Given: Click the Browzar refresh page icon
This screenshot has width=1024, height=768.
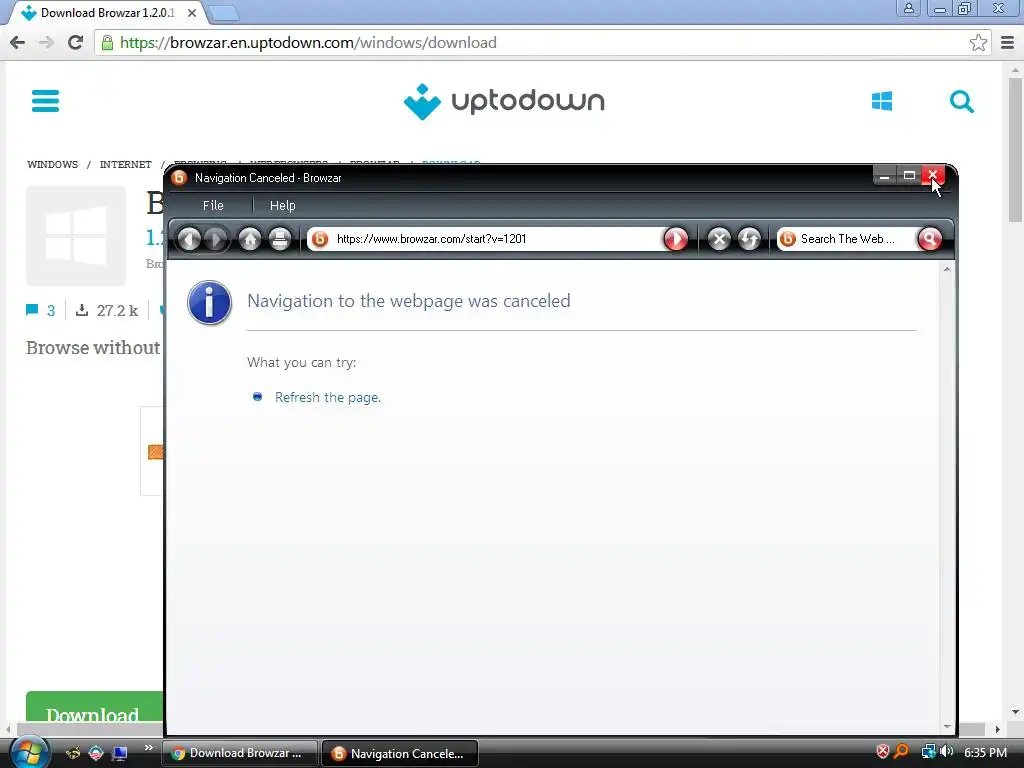Looking at the screenshot, I should tap(749, 239).
